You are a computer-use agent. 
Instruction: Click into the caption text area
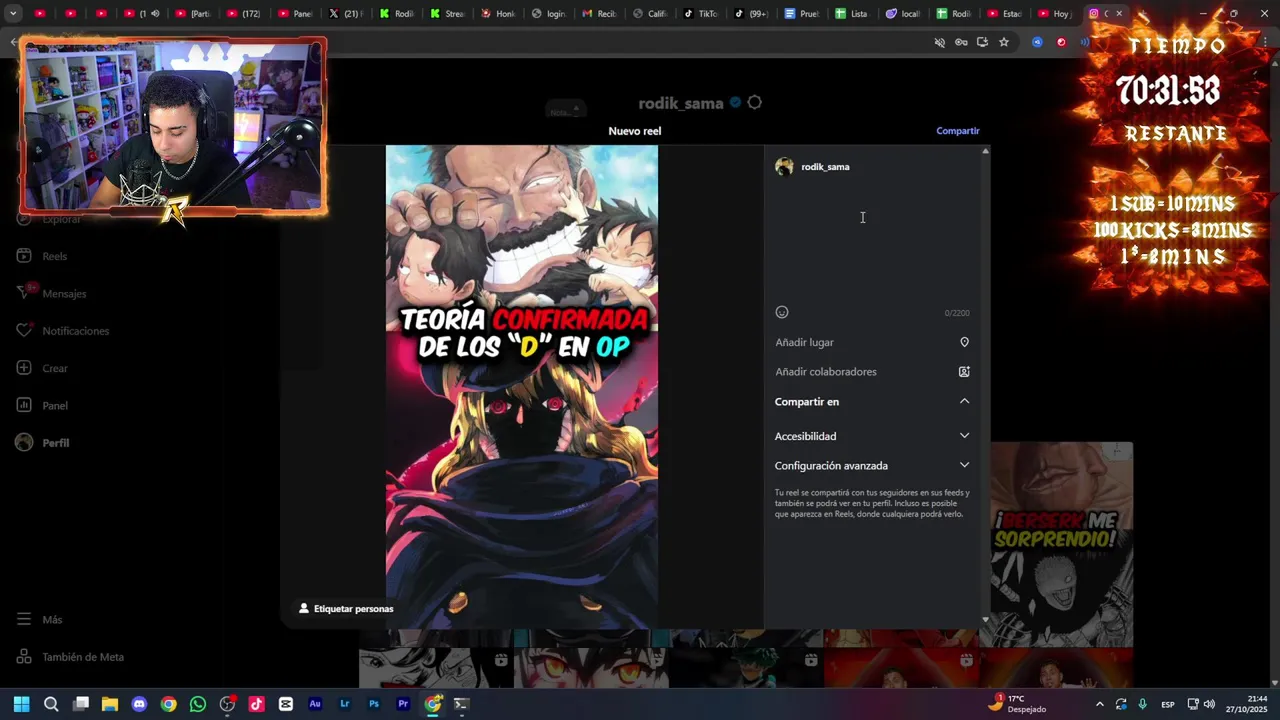(x=872, y=240)
